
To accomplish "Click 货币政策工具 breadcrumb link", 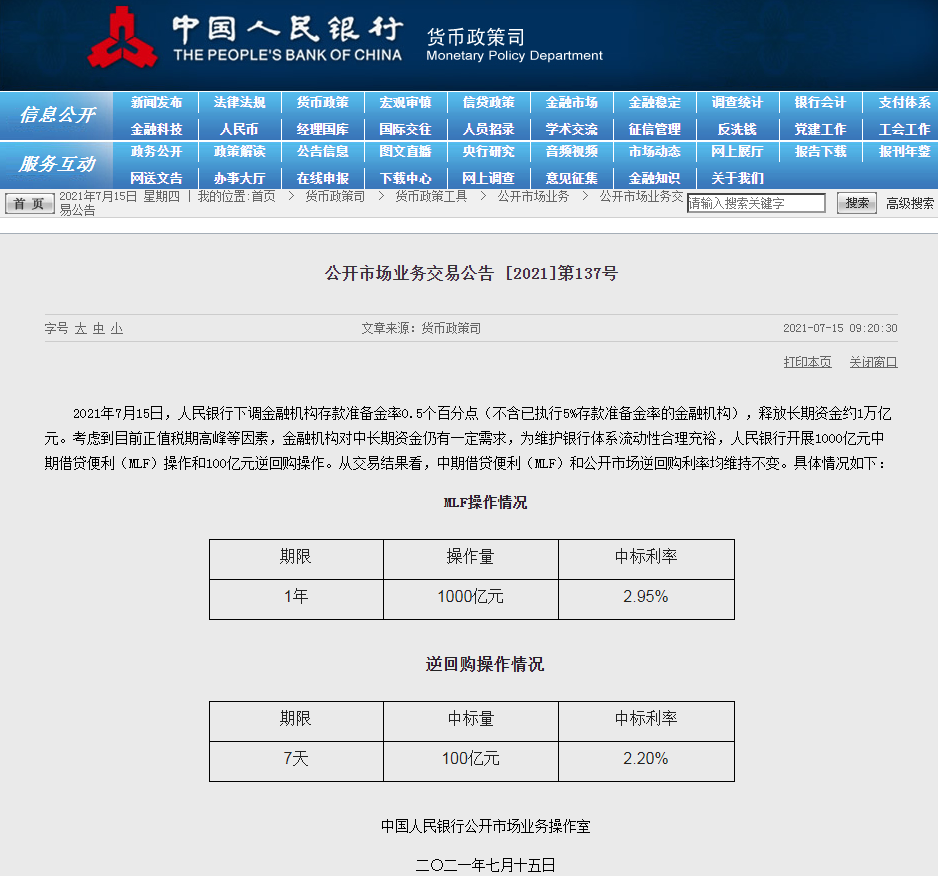I will tap(430, 196).
